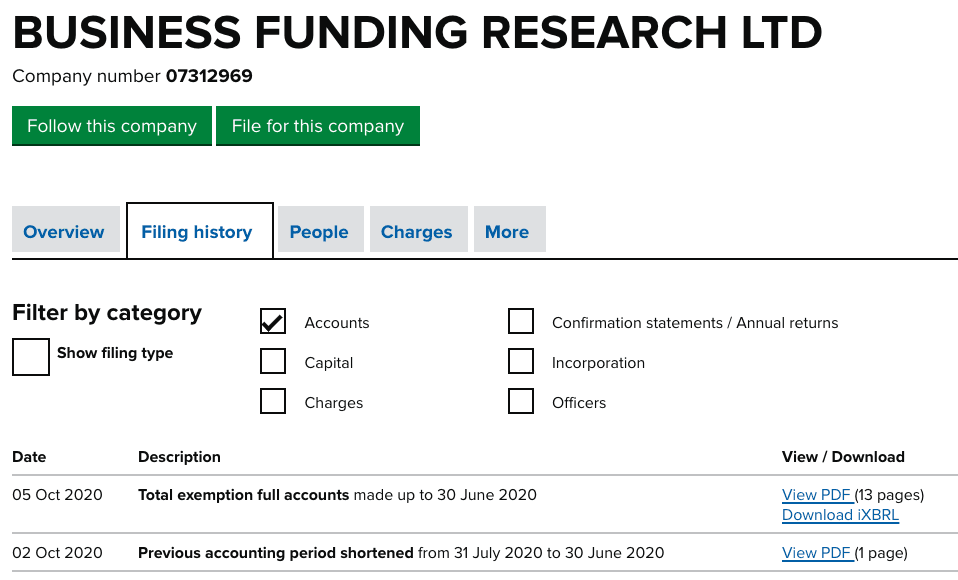Click the Description column header
This screenshot has height=580, width=958.
click(x=179, y=457)
